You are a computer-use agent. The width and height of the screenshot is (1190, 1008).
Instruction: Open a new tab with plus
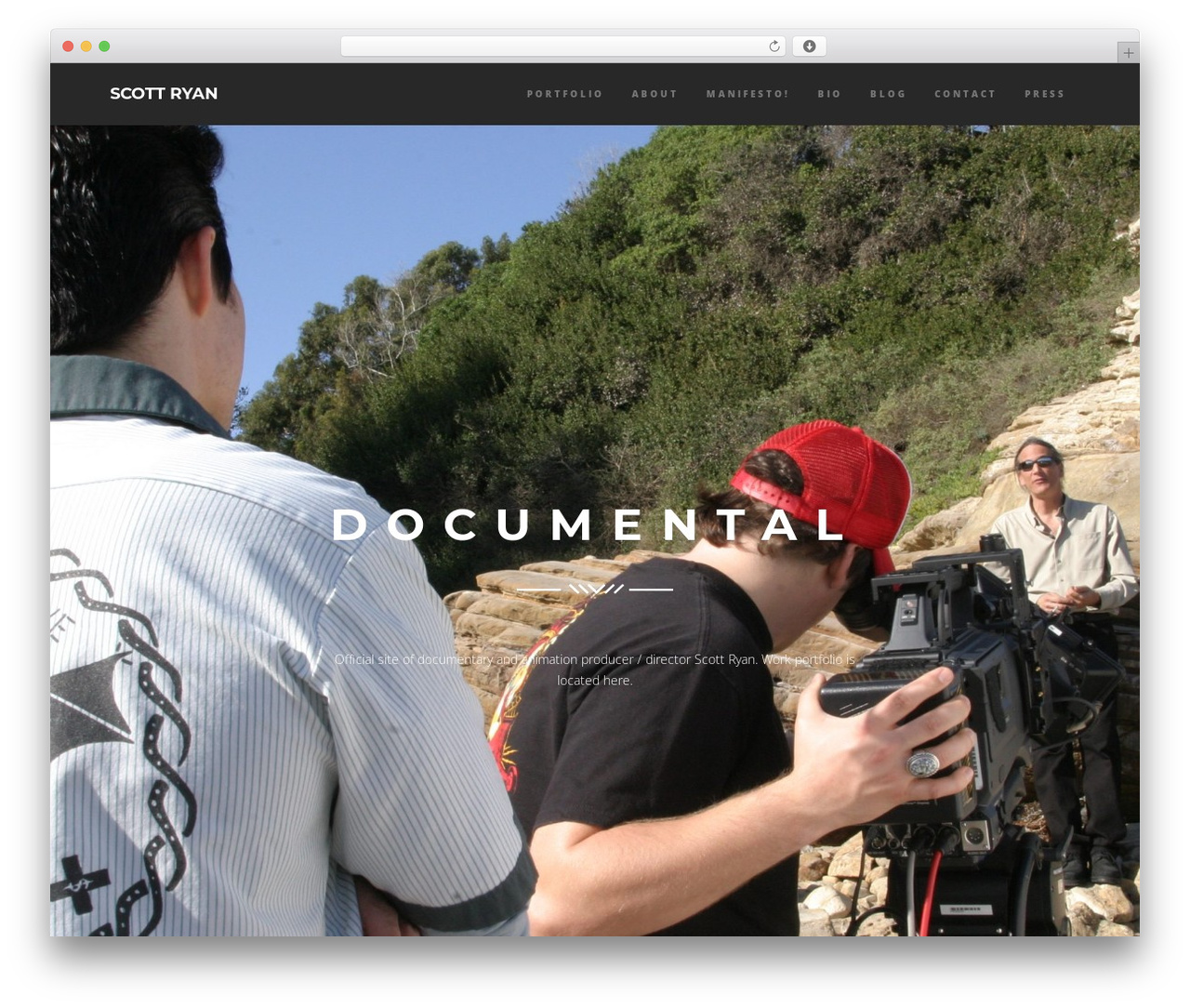click(x=1128, y=53)
